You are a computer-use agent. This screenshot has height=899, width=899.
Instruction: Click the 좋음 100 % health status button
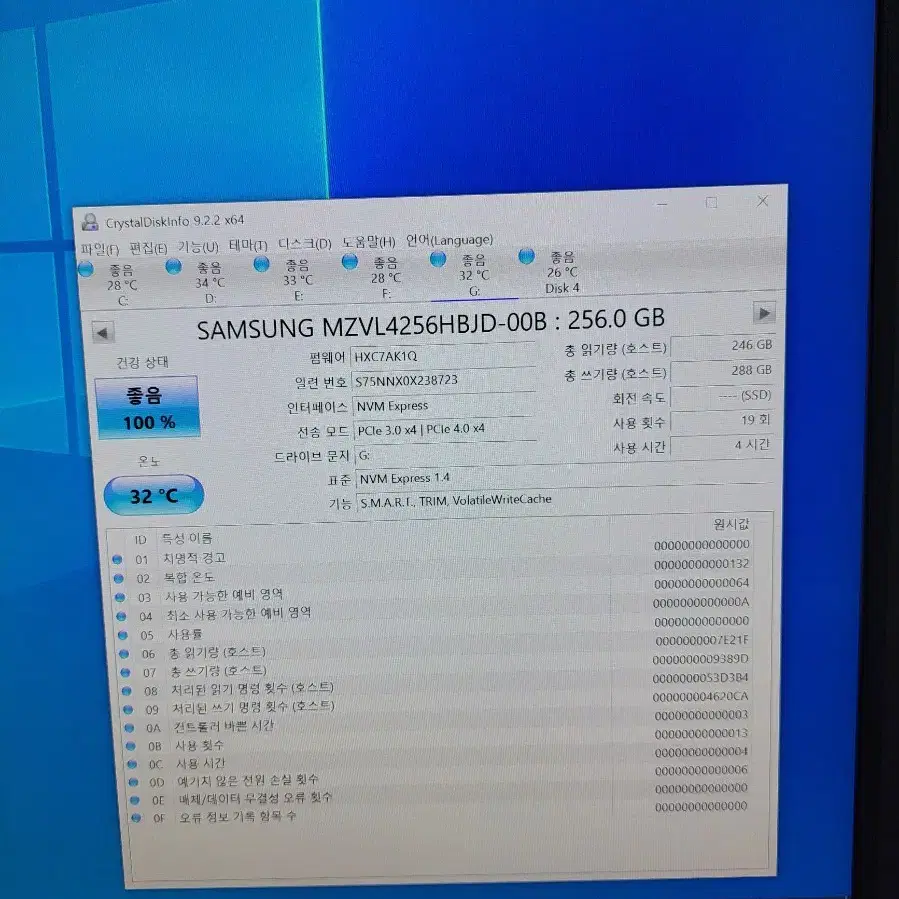tap(148, 408)
